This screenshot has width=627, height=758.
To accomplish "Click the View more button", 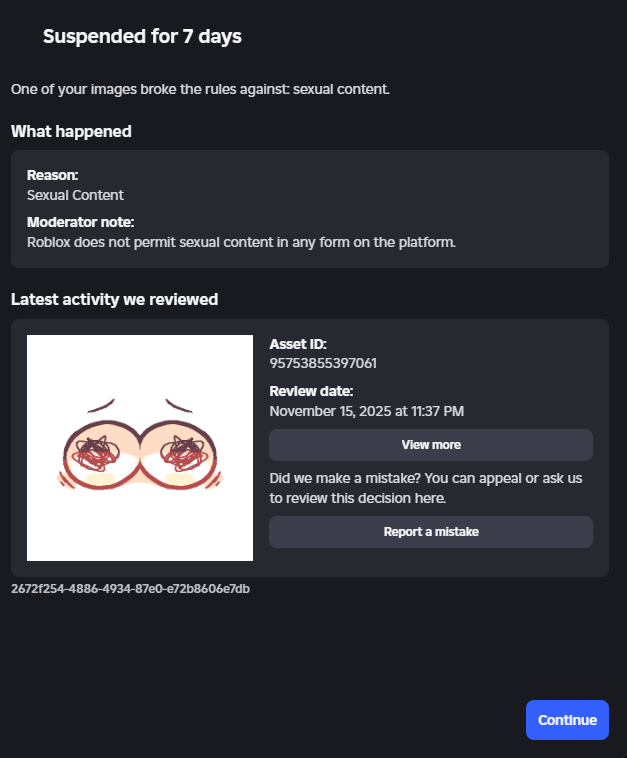I will (x=431, y=444).
